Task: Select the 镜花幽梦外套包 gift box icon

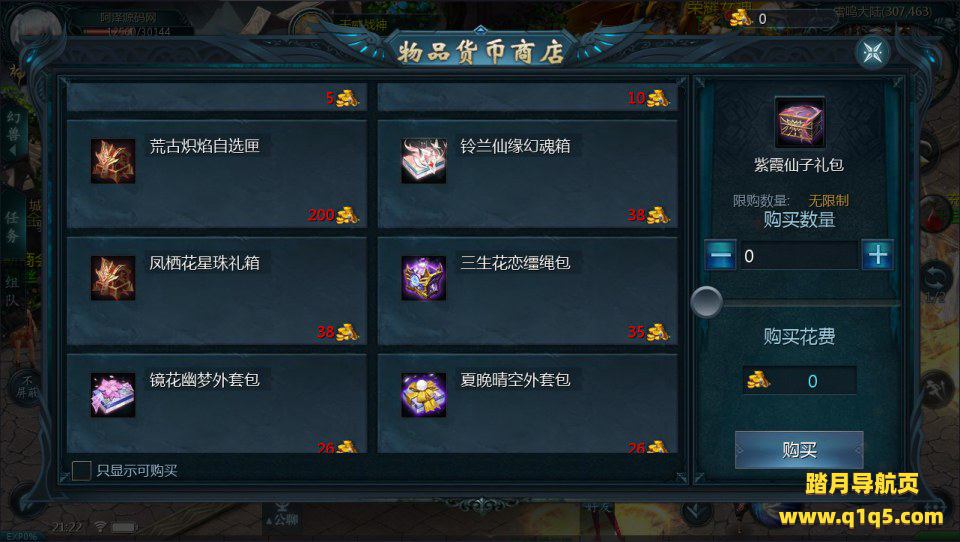Action: pyautogui.click(x=113, y=395)
